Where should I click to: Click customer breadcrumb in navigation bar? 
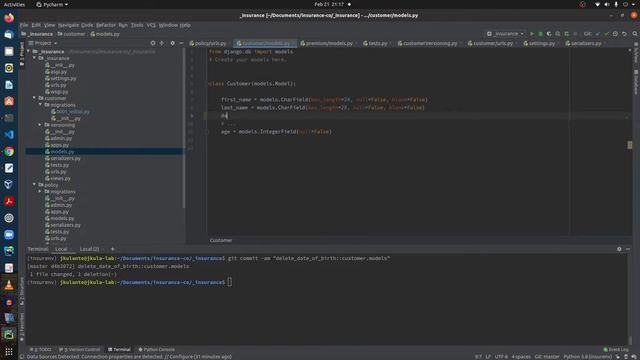pos(71,34)
